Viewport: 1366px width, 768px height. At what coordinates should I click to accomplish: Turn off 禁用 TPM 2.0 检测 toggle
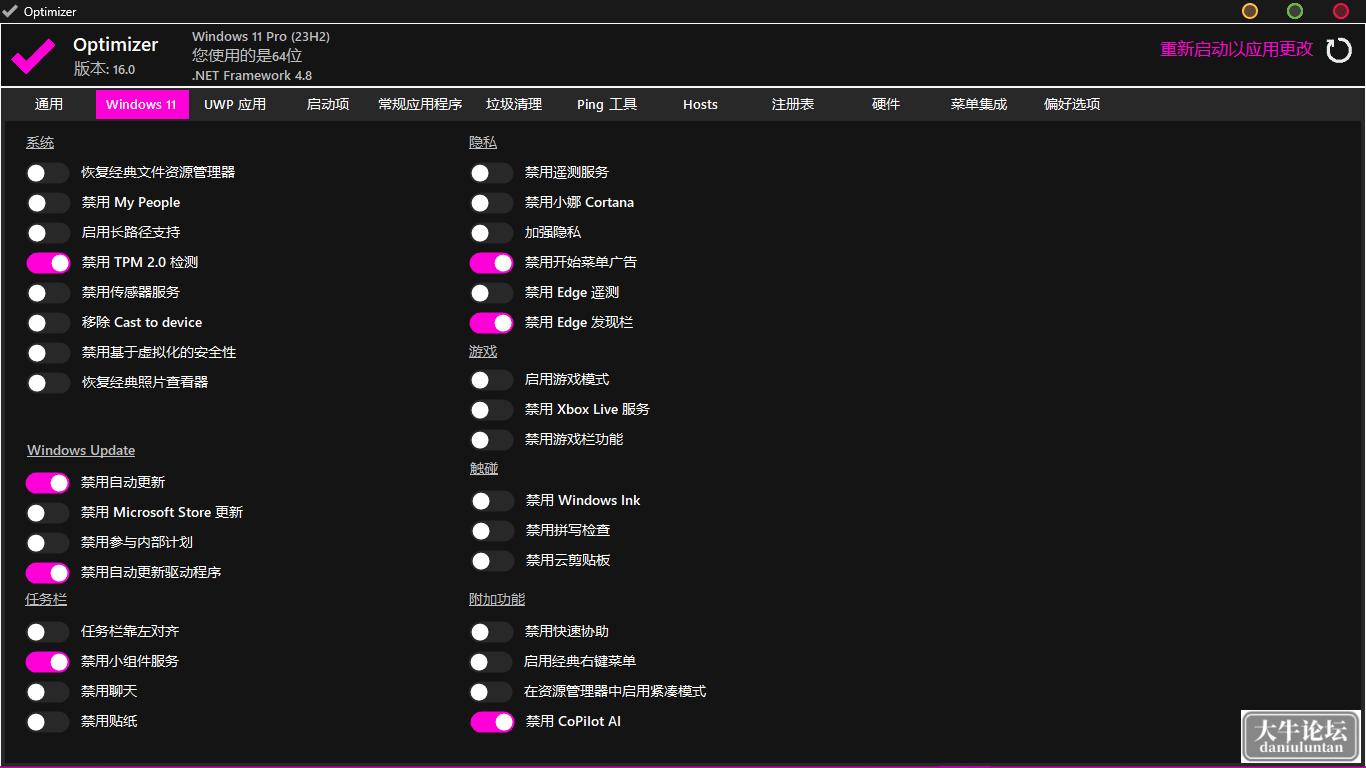click(x=48, y=263)
